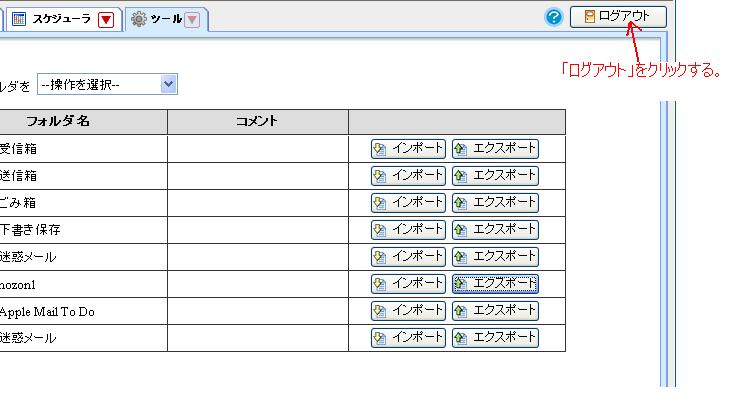Click the コメント column header
Viewport: 741px width, 412px height.
[258, 121]
